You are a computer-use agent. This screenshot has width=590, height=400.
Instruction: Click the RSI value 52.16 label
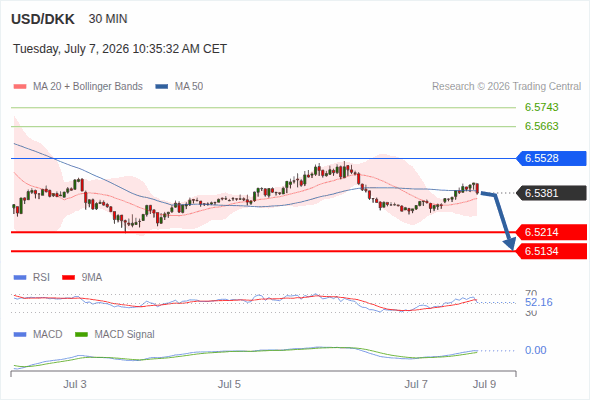(539, 302)
